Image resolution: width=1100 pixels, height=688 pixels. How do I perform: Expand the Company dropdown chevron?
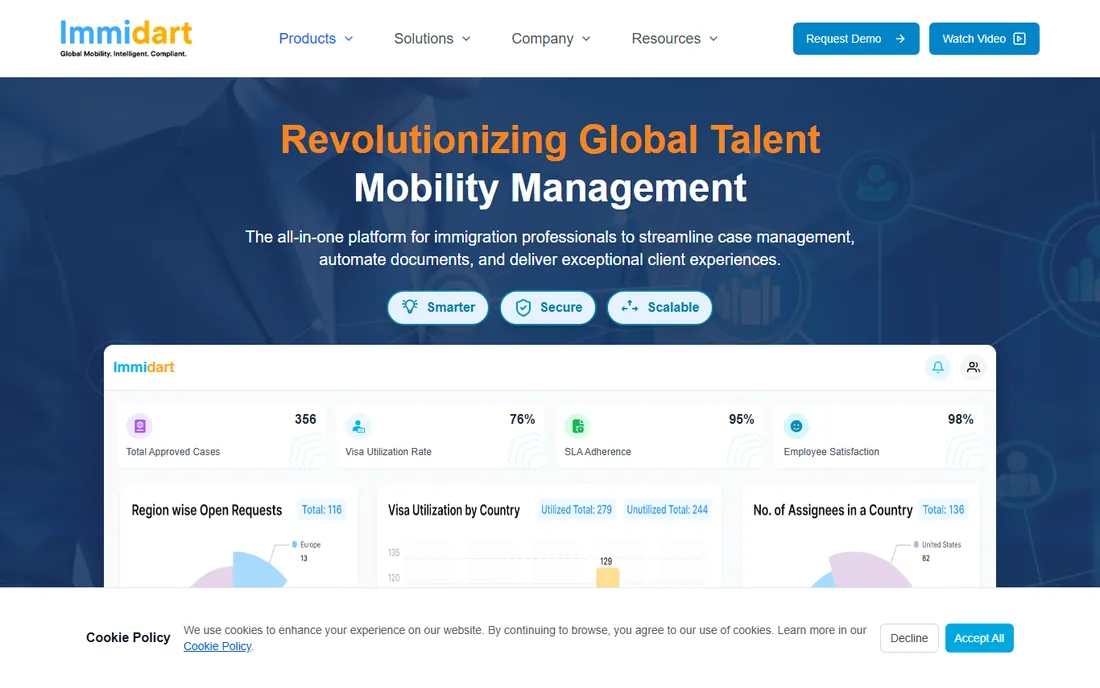point(586,39)
